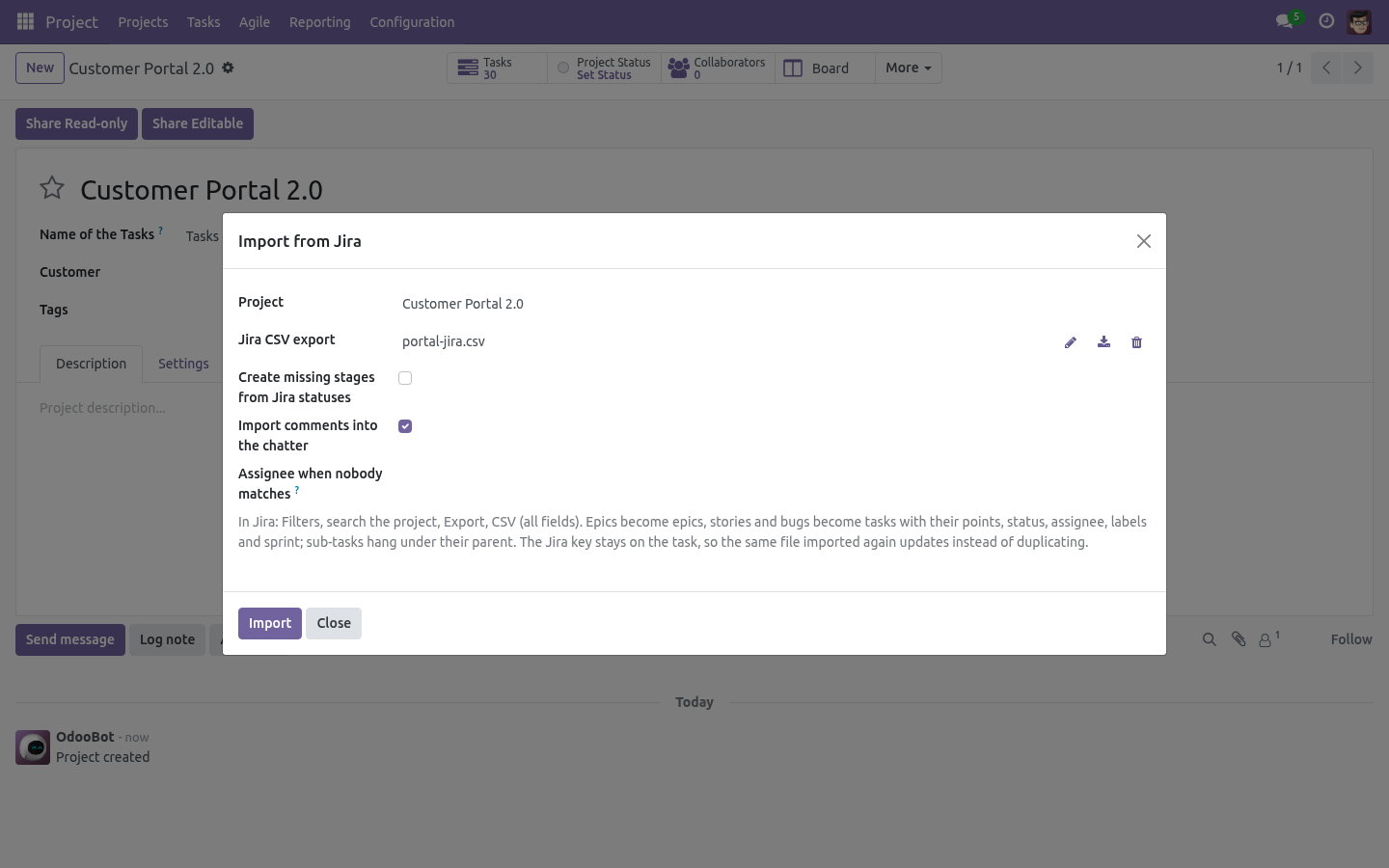Click the project settings gear icon
Viewport: 1389px width, 868px height.
coord(228,68)
